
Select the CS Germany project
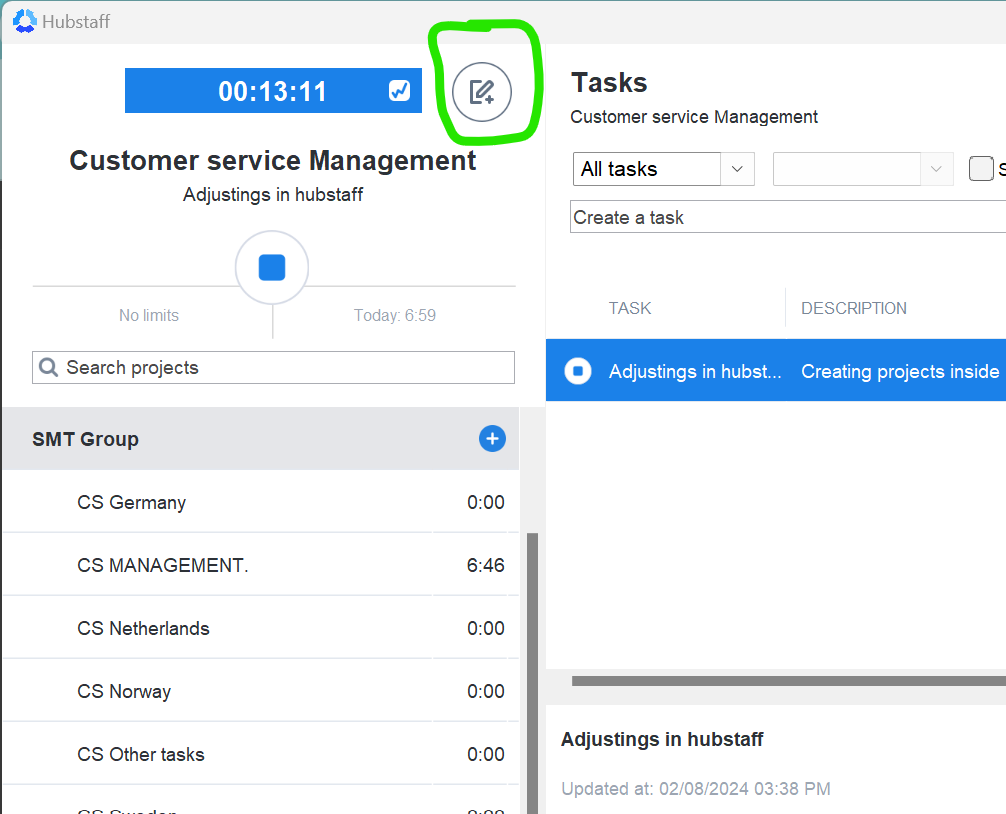[132, 502]
